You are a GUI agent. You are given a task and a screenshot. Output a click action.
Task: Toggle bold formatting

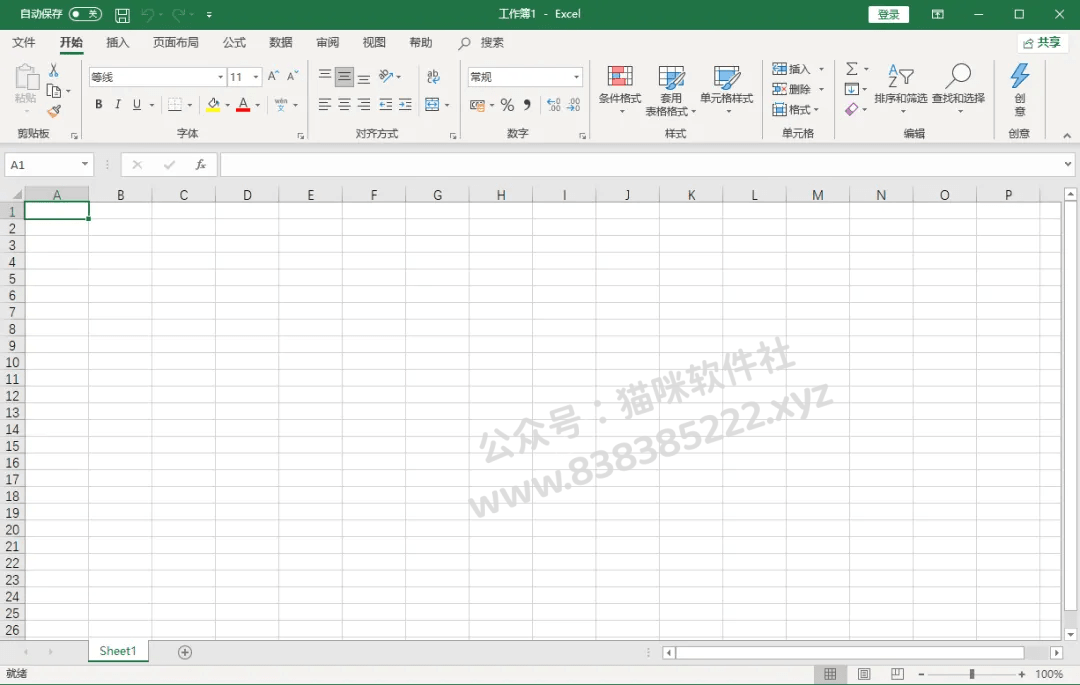pos(98,105)
